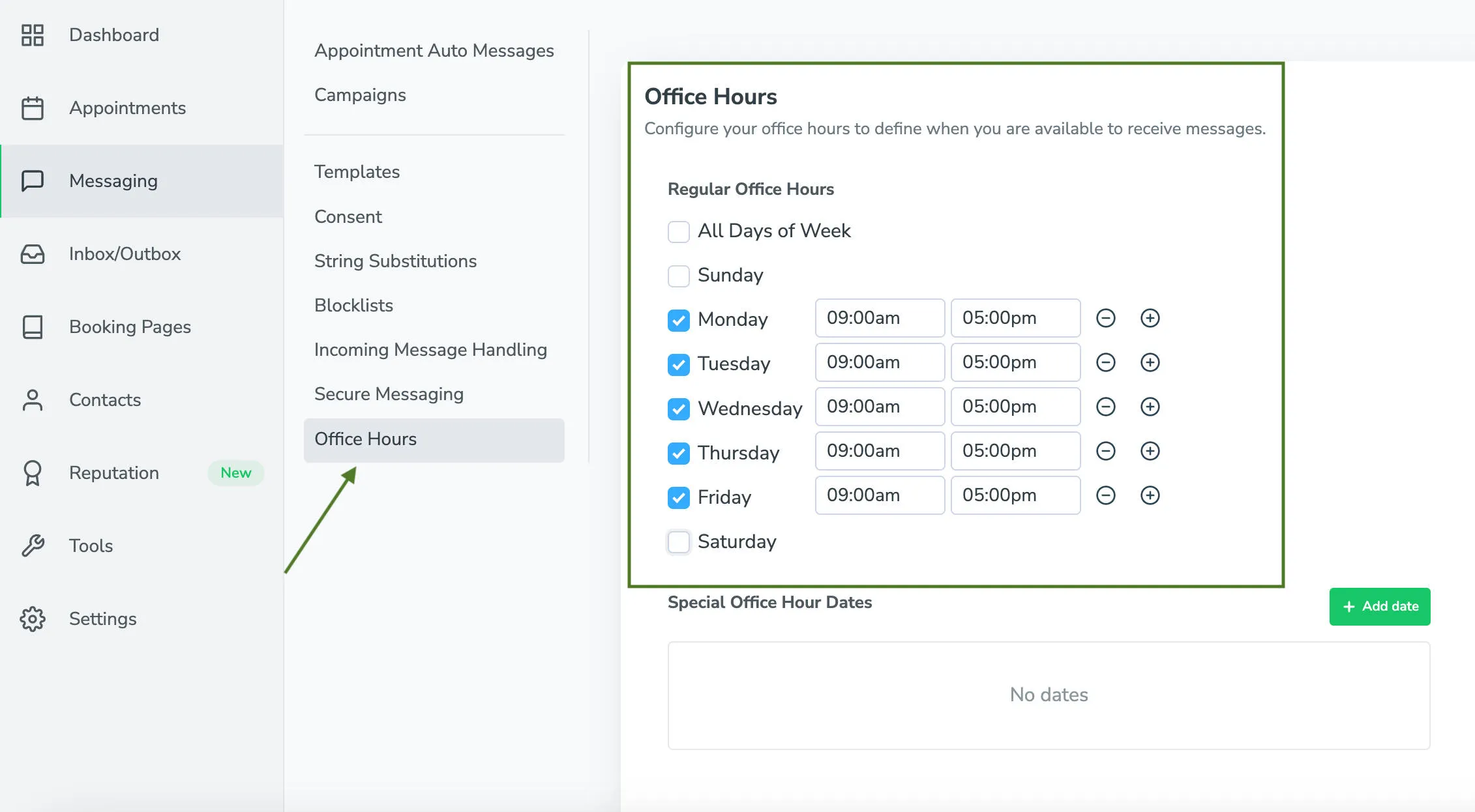Add a time range for Tuesday
Screen dimensions: 1475x812
1150,362
